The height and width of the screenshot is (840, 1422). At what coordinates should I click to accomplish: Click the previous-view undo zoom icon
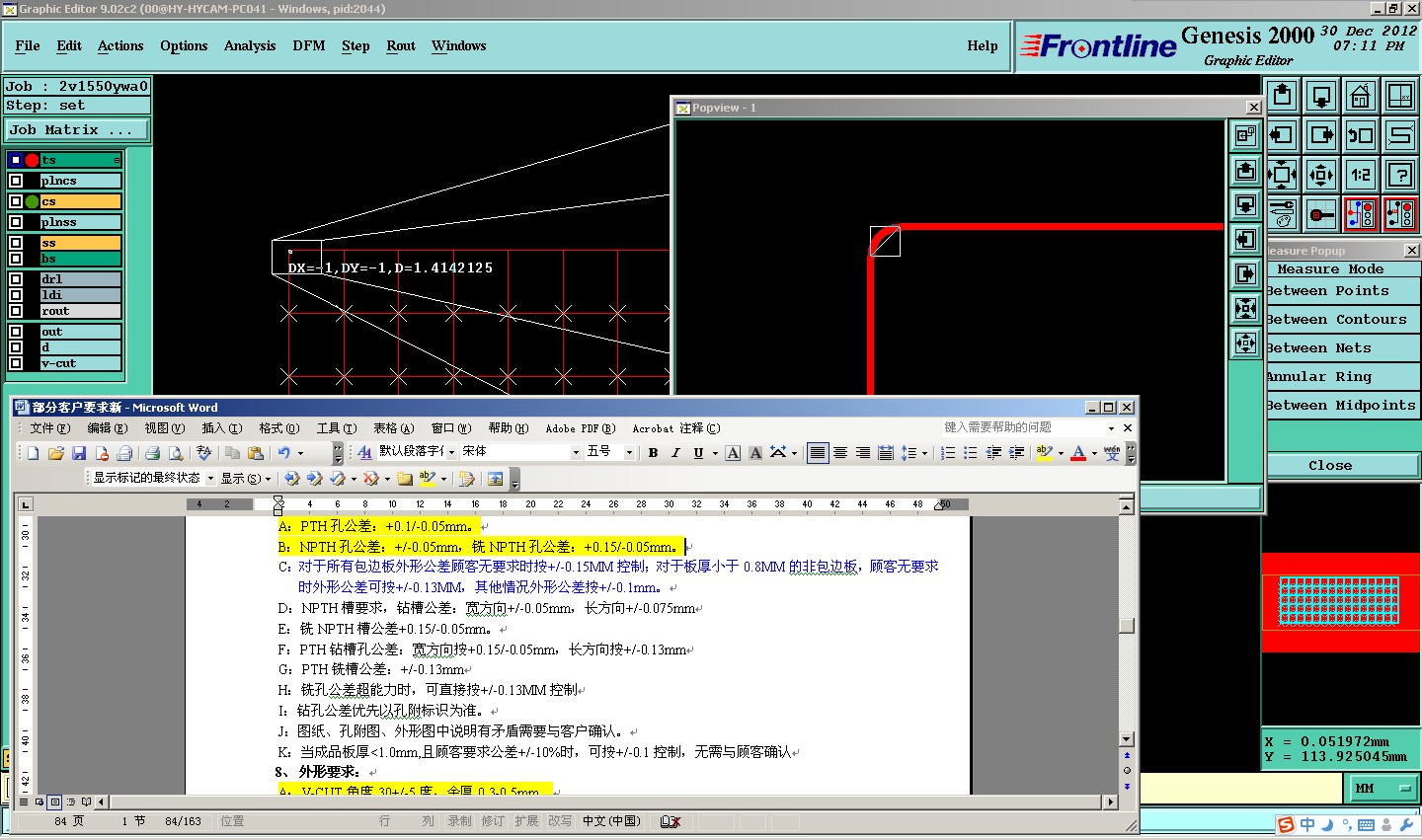pos(1361,135)
